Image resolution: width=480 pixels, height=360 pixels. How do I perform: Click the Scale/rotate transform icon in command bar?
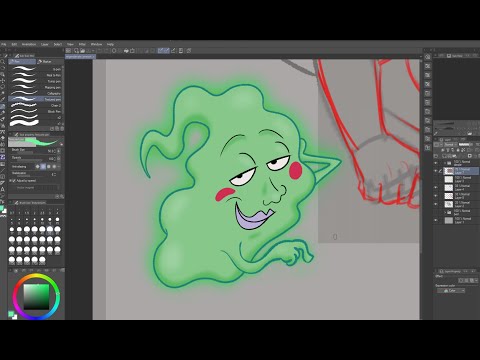click(132, 51)
